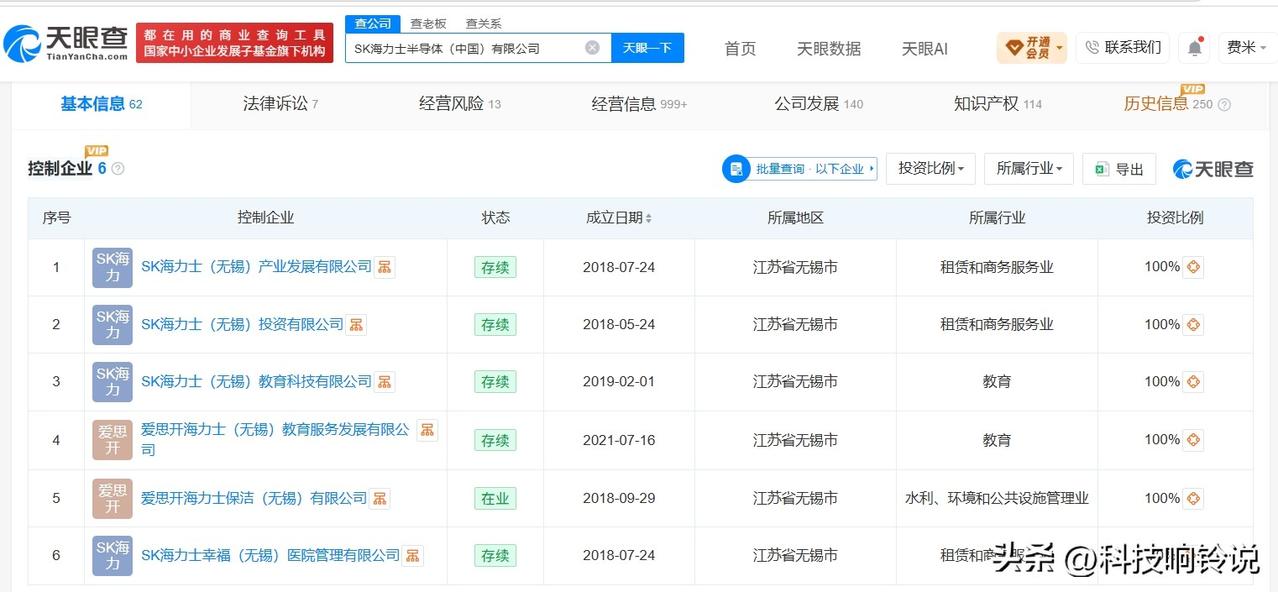Image resolution: width=1278 pixels, height=592 pixels.
Task: Open link SK海力士（无锡）投资有限公司
Action: [242, 324]
